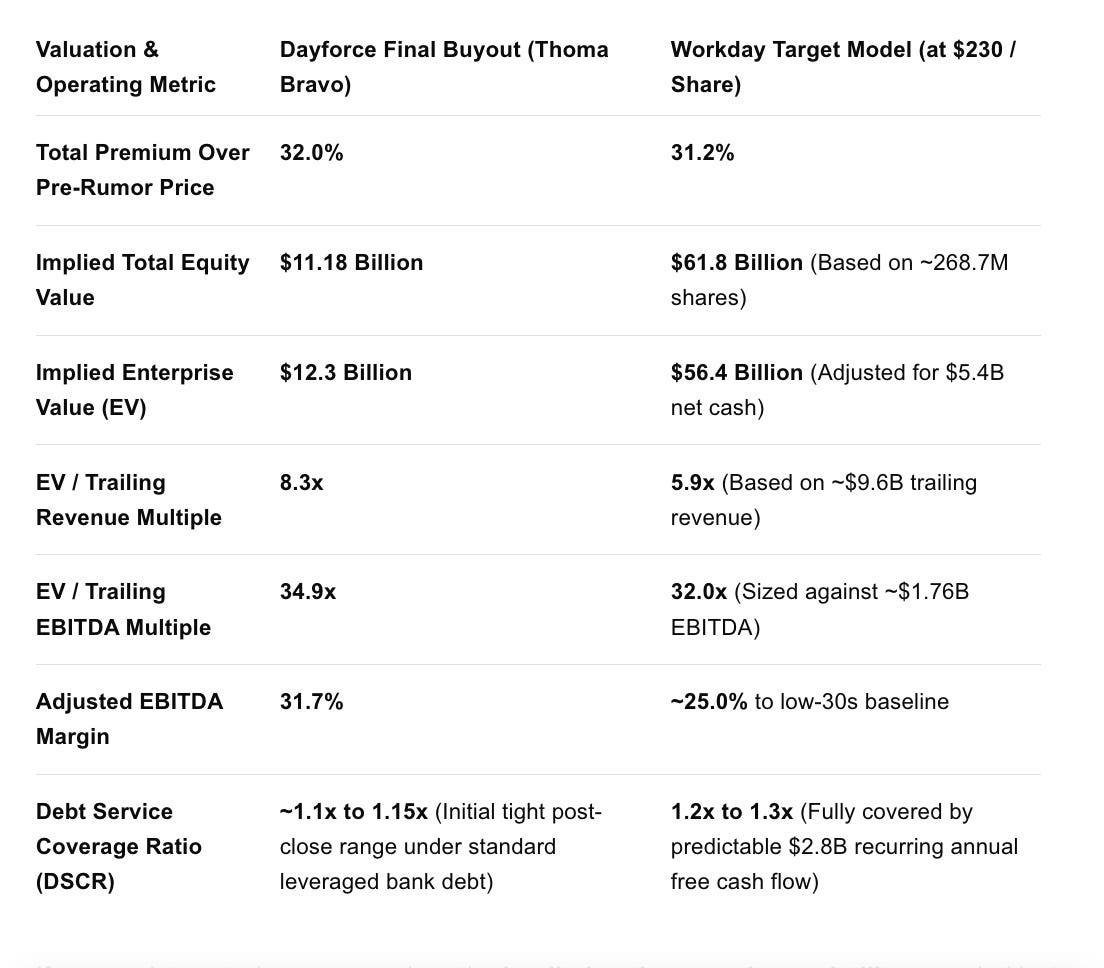Click 'Workday Target Model' column header

[x=843, y=67]
